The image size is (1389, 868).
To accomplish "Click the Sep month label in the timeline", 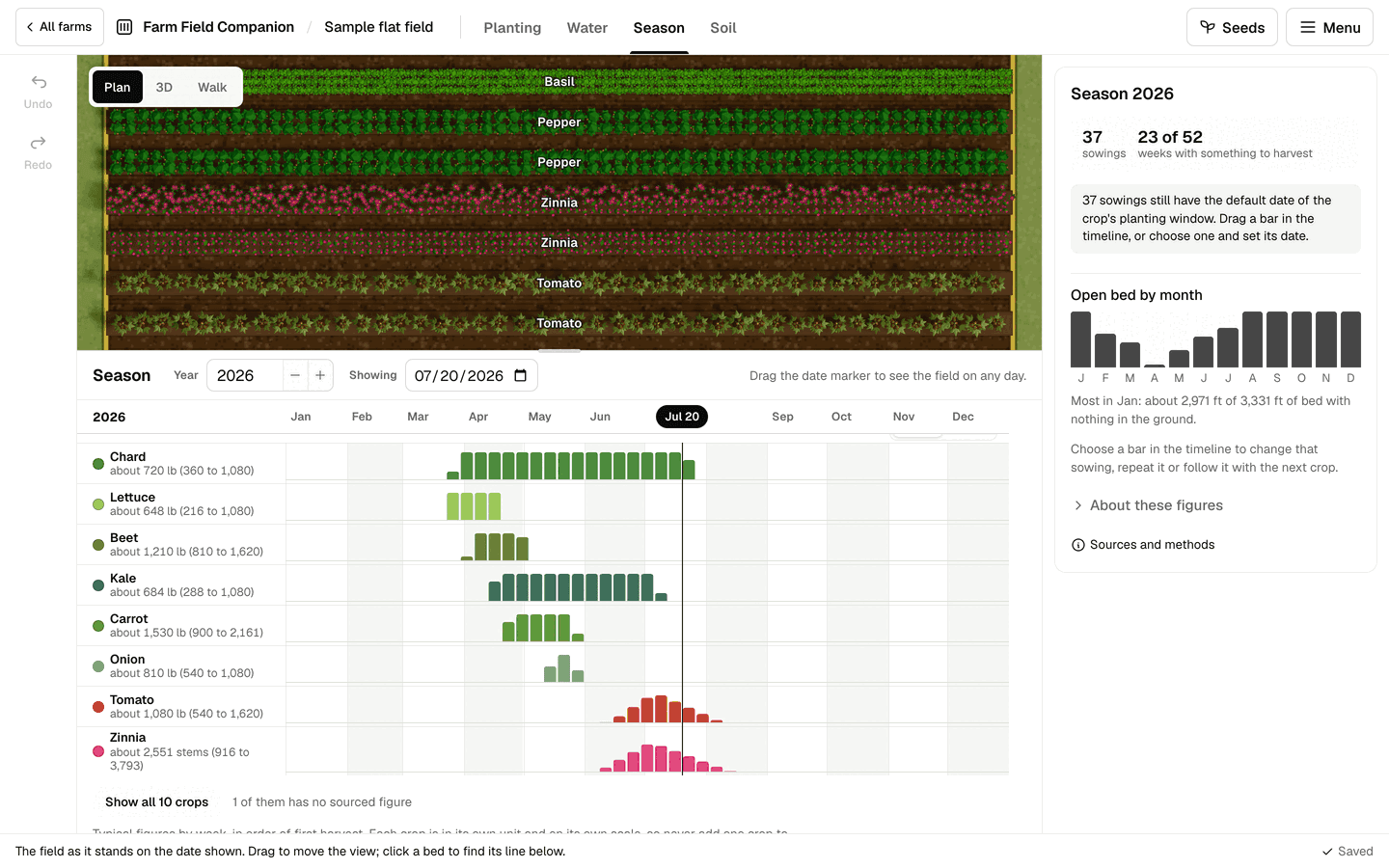I will (783, 417).
